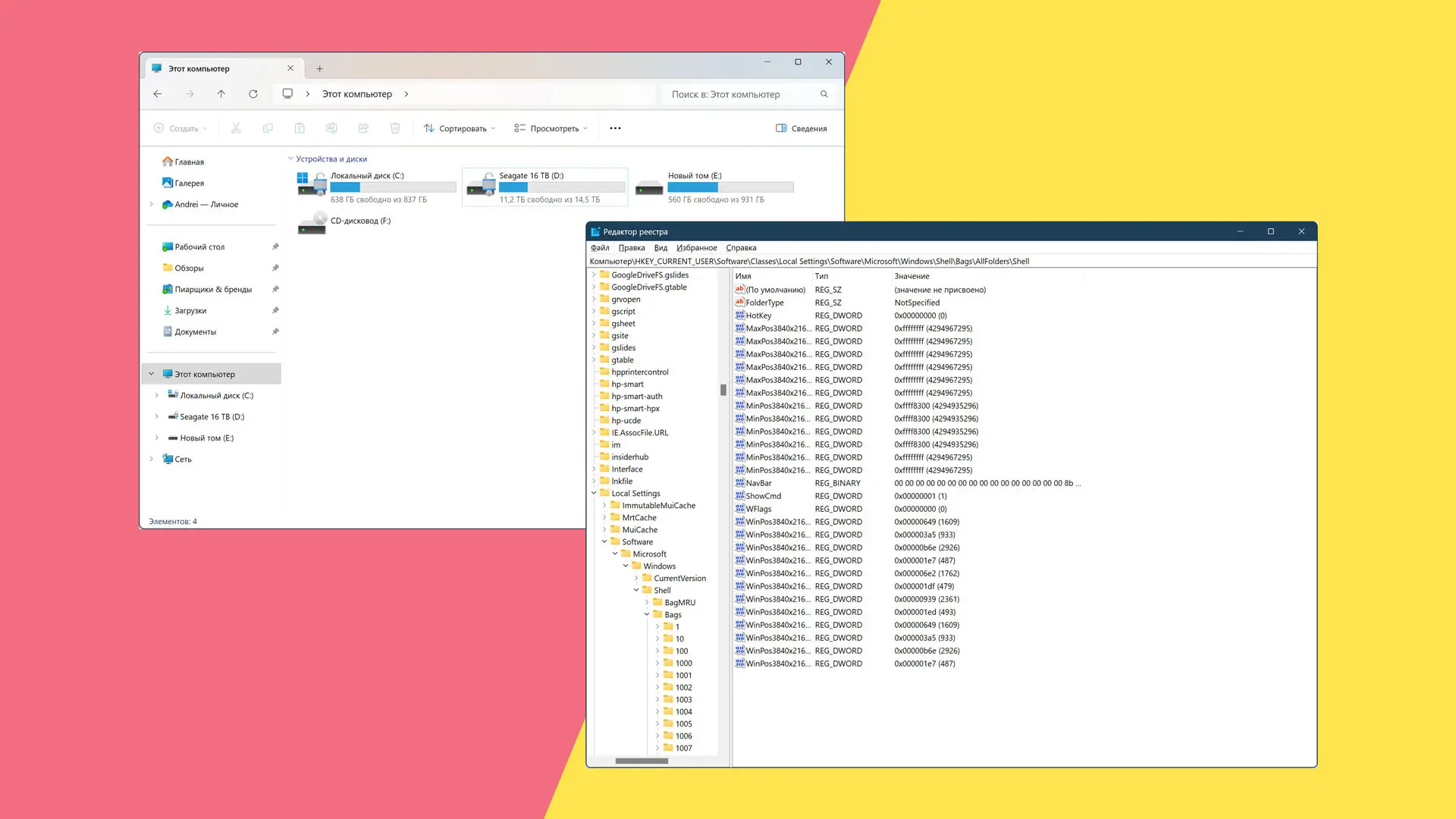The height and width of the screenshot is (819, 1456).
Task: Collapse Этот компьютер in sidebar tree
Action: coord(152,374)
